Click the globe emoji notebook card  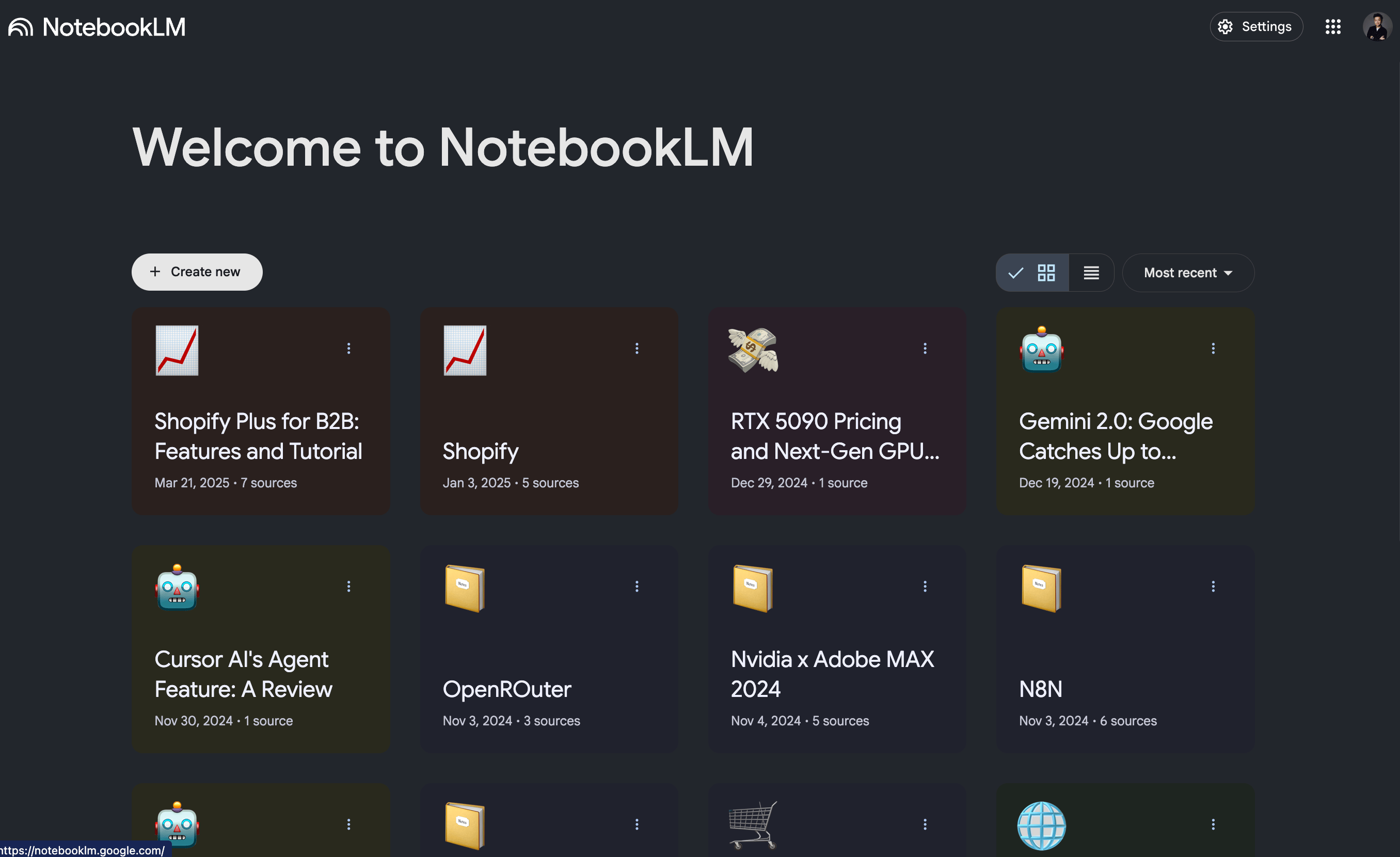coord(1041,826)
